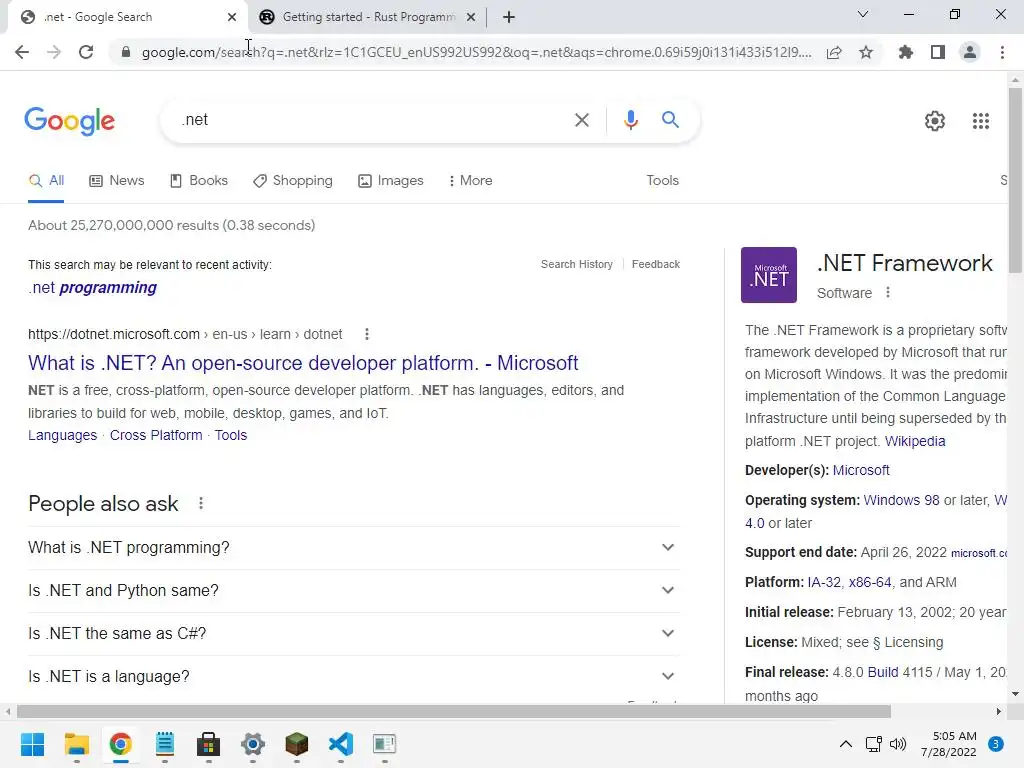Open the Chrome profile avatar
This screenshot has width=1024, height=768.
(970, 52)
